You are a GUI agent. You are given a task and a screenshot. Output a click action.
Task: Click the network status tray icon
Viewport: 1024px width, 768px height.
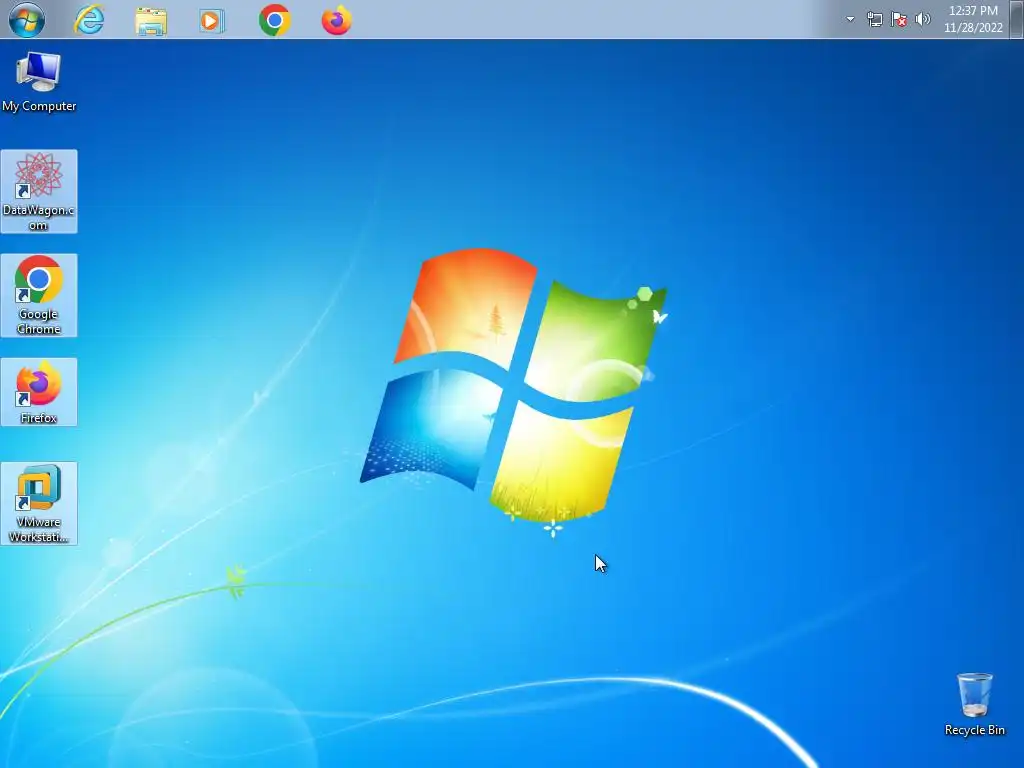[874, 19]
